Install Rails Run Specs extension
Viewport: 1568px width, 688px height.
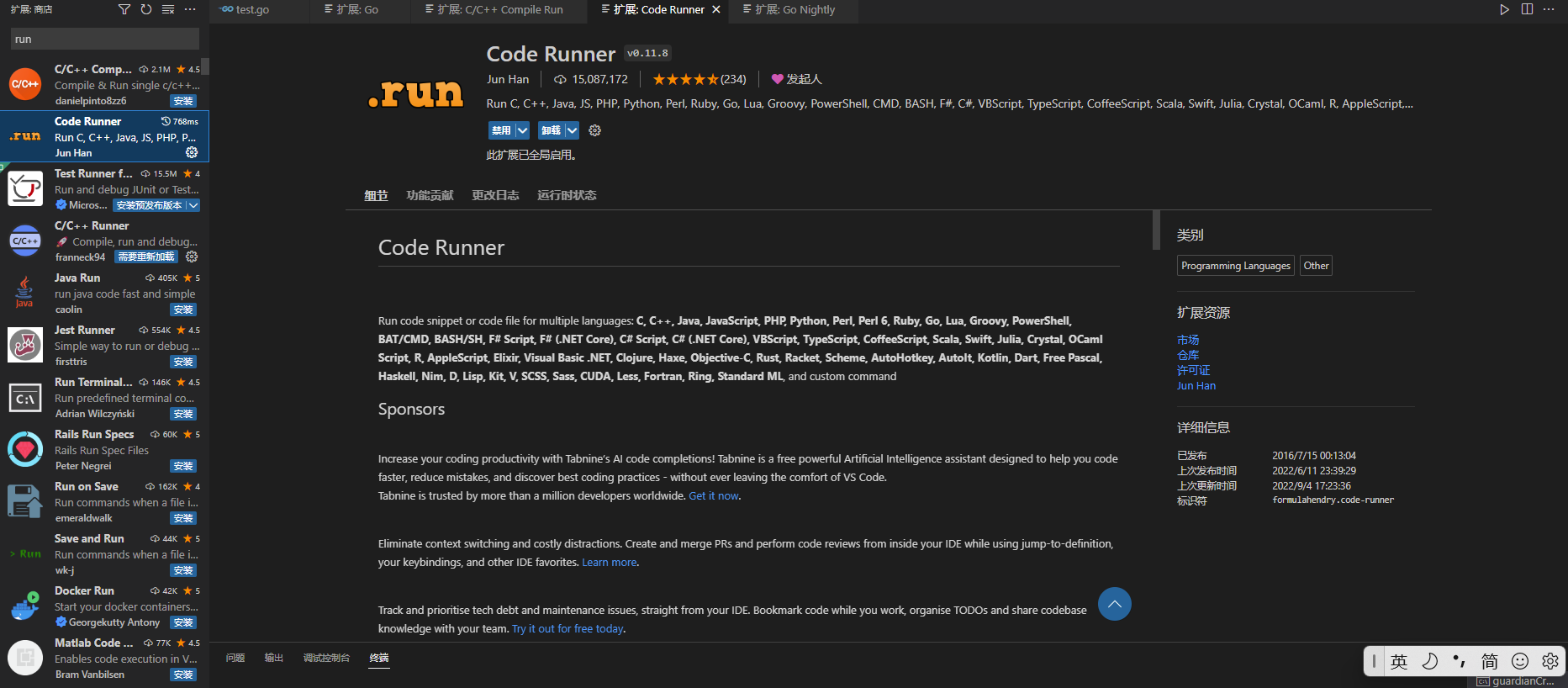pos(183,466)
